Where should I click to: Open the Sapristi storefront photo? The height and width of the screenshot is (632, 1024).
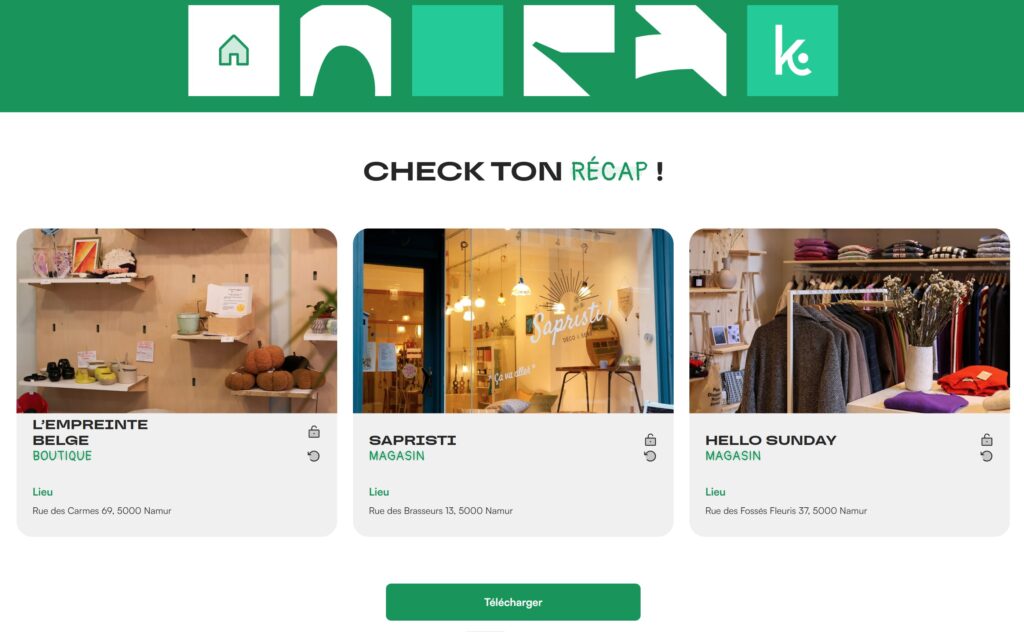513,321
